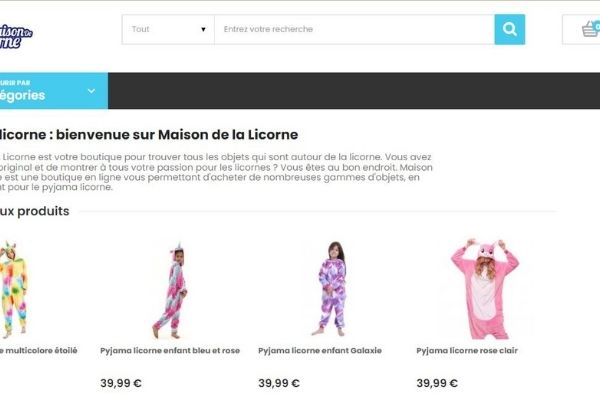Click the price under the Galaxie pyjama
The image size is (600, 400).
click(x=279, y=383)
